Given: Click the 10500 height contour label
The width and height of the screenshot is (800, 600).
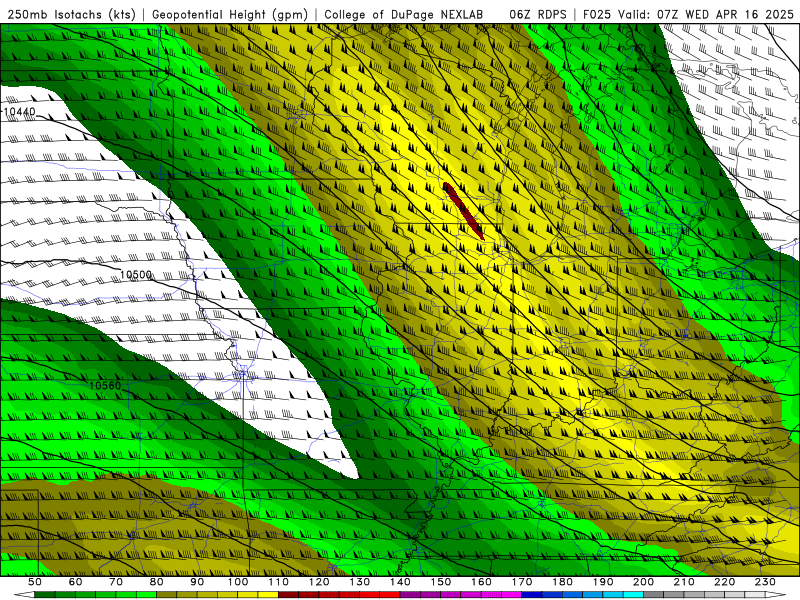Looking at the screenshot, I should pos(136,275).
